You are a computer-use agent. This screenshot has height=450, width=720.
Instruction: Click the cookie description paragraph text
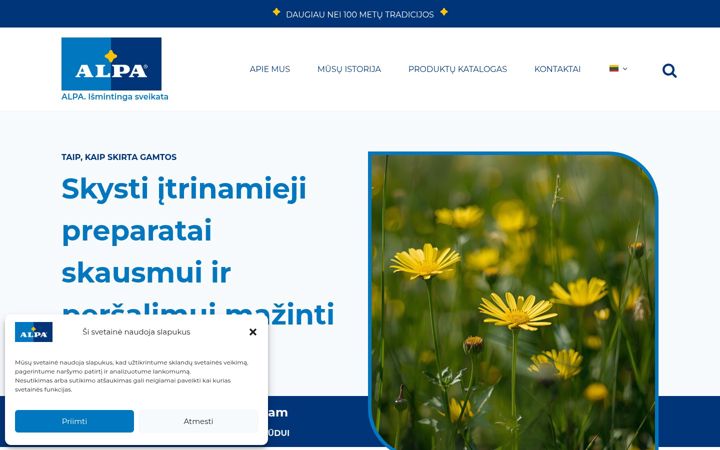pyautogui.click(x=131, y=376)
